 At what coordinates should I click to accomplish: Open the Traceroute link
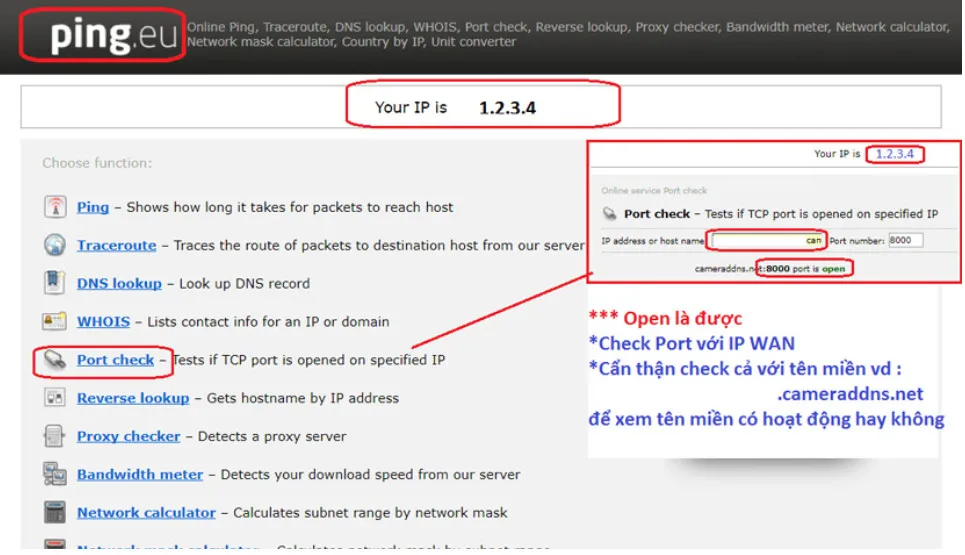[116, 246]
